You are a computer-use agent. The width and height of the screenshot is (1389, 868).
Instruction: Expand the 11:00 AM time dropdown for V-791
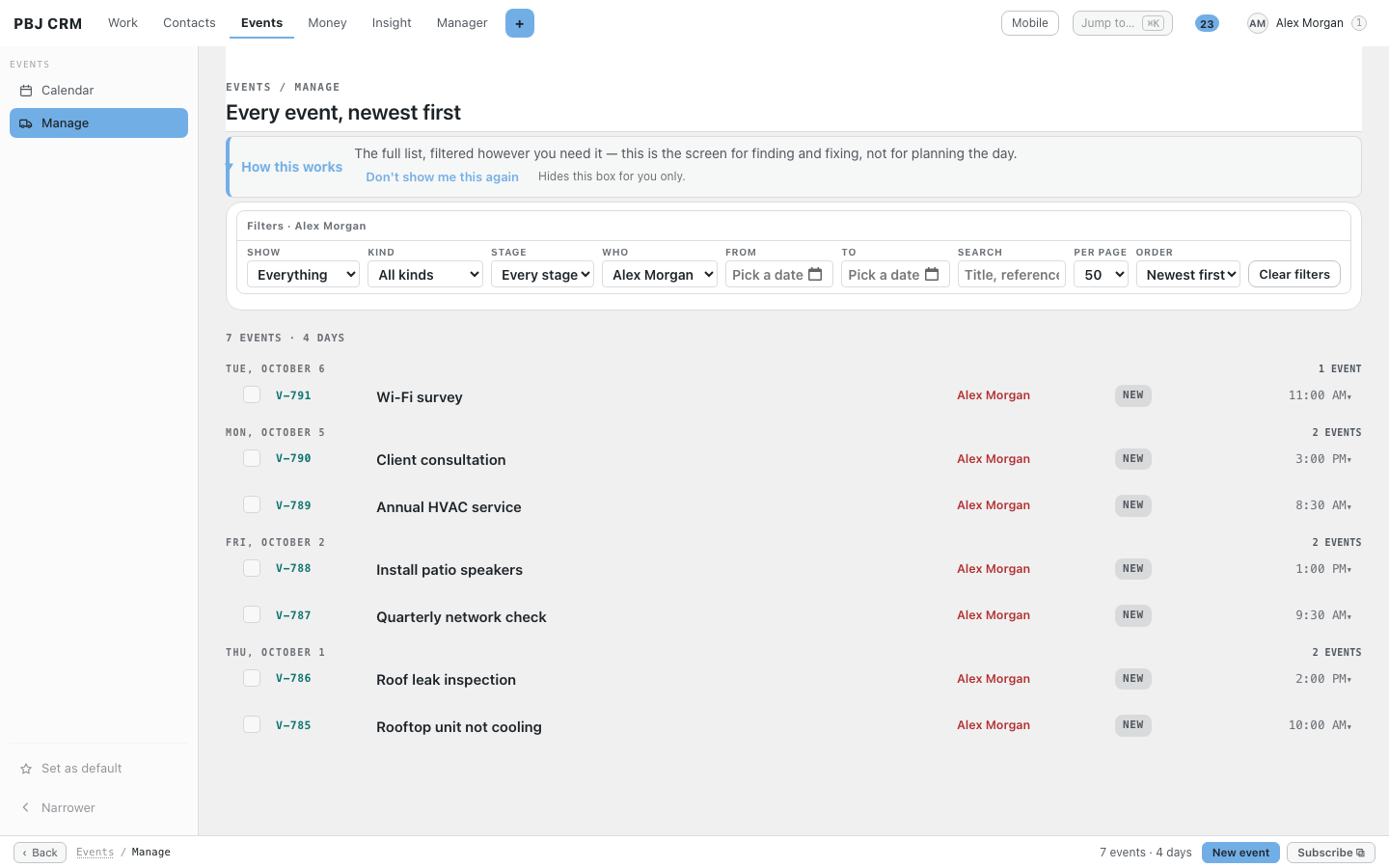(1321, 395)
